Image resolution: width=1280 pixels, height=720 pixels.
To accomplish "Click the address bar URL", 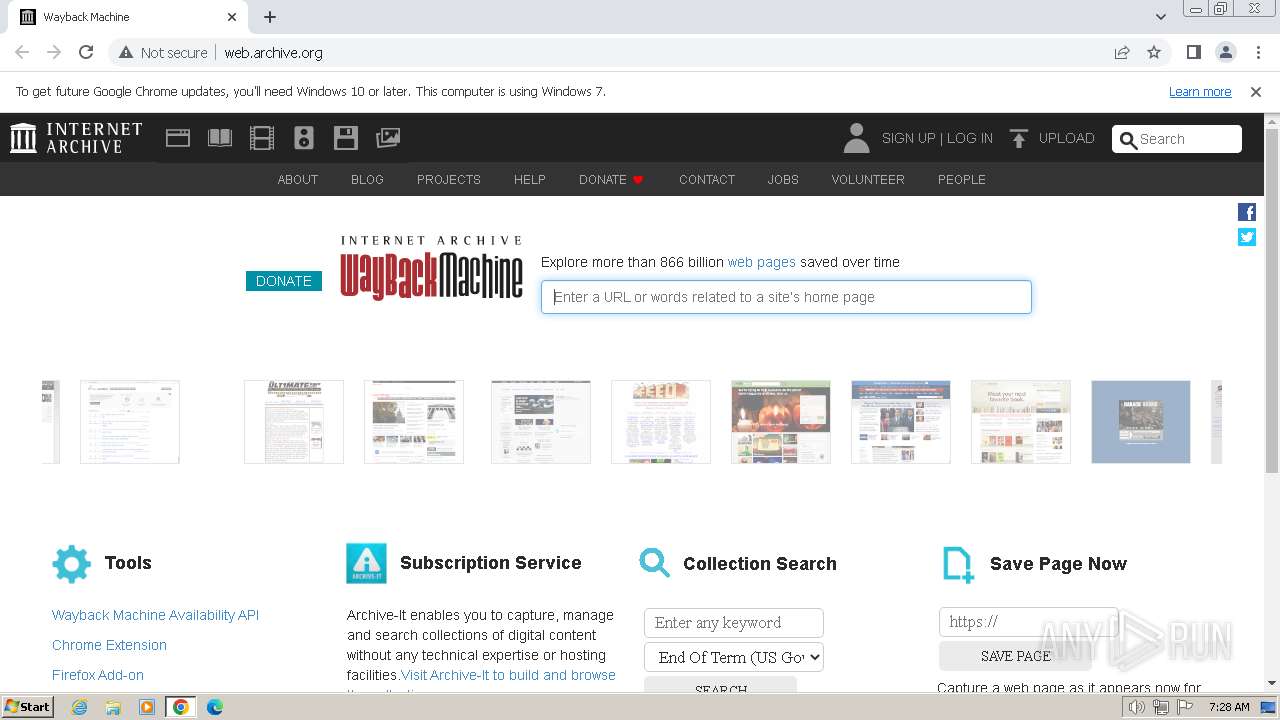I will [x=273, y=52].
